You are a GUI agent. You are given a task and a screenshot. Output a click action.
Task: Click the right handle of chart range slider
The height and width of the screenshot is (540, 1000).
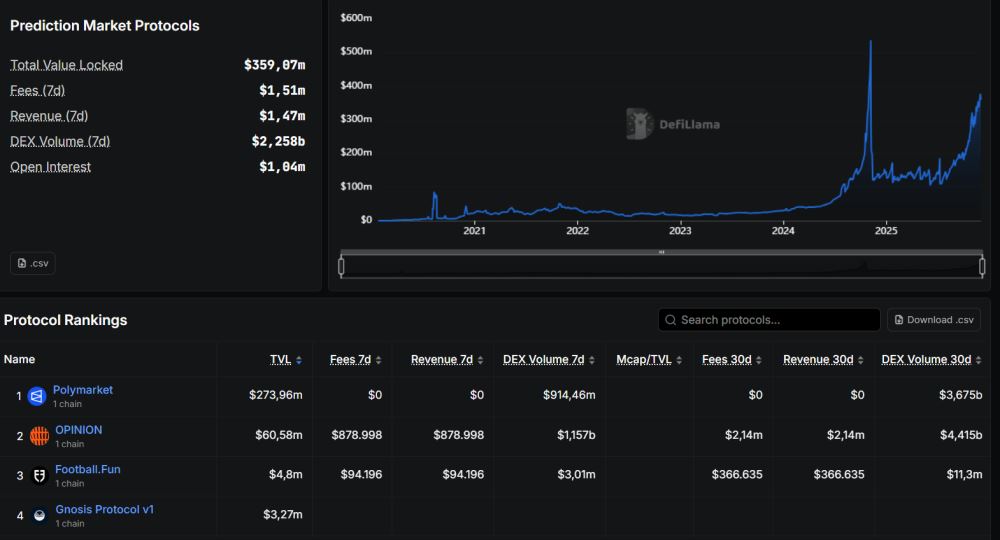tap(982, 266)
